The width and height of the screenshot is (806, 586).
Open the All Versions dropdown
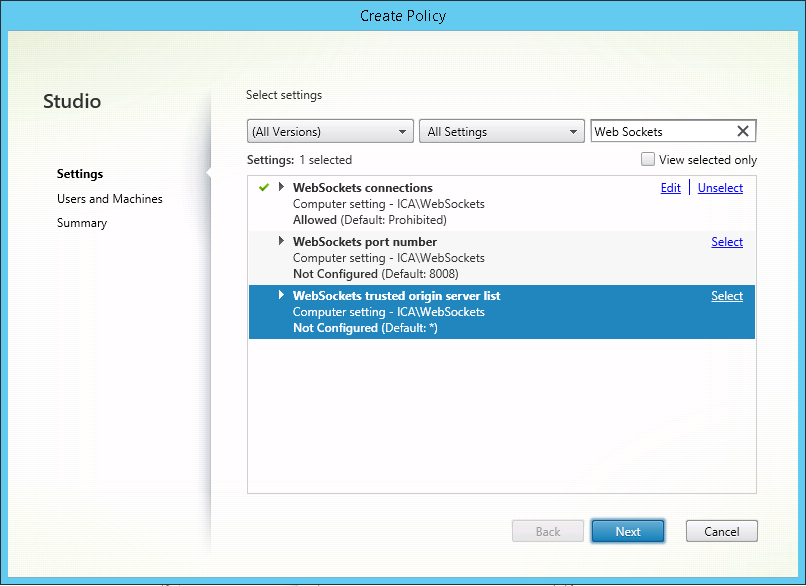click(x=330, y=131)
